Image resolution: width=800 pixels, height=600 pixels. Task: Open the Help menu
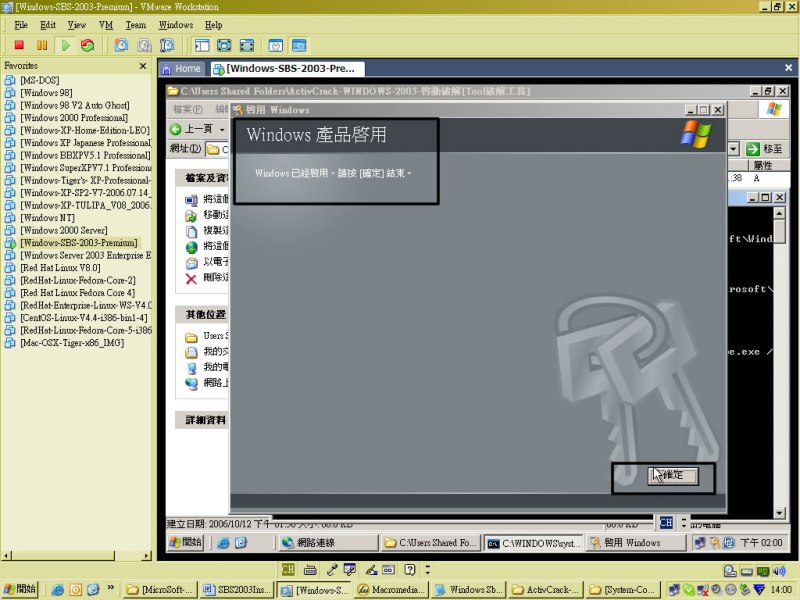pyautogui.click(x=213, y=25)
